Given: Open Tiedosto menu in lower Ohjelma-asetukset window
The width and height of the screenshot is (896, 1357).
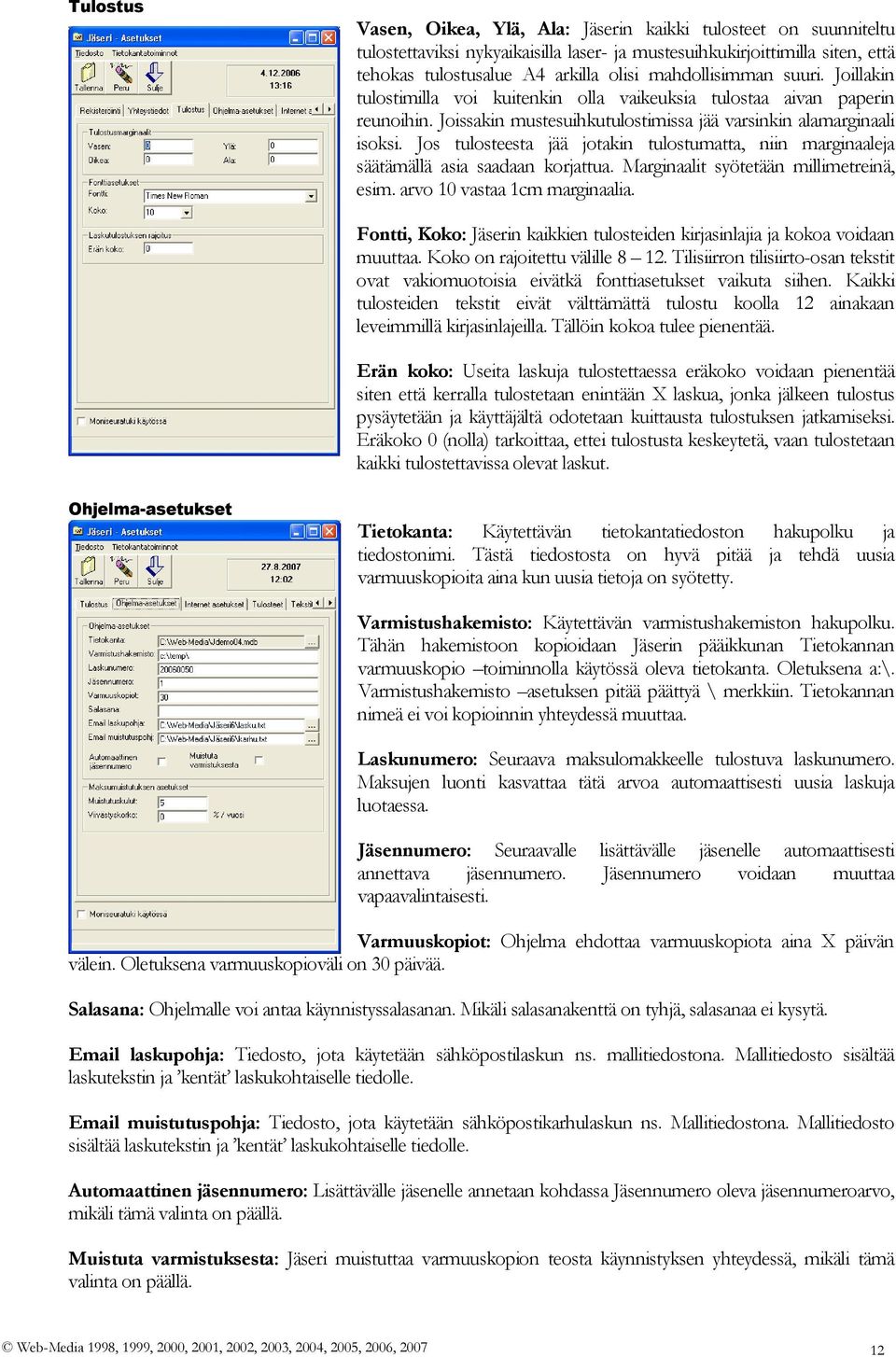Looking at the screenshot, I should coord(90,547).
